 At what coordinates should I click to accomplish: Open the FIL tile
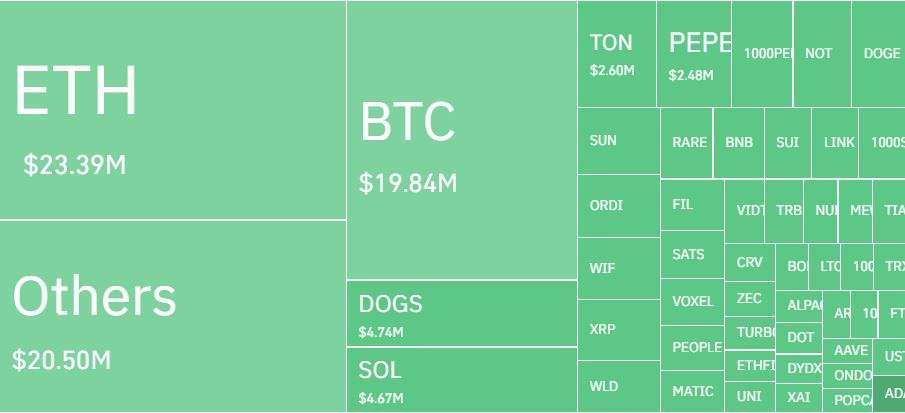pyautogui.click(x=692, y=205)
